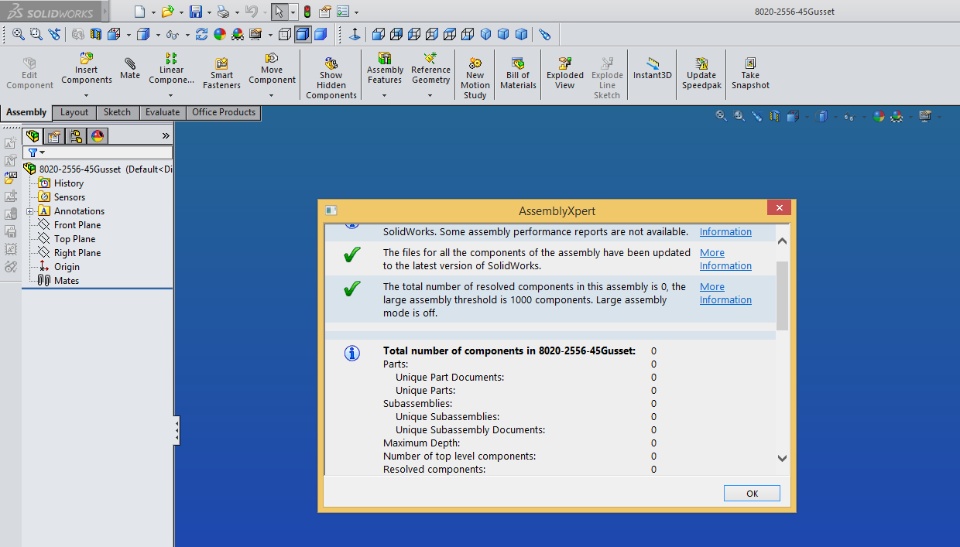Click Show Hidden Components button

pyautogui.click(x=331, y=78)
